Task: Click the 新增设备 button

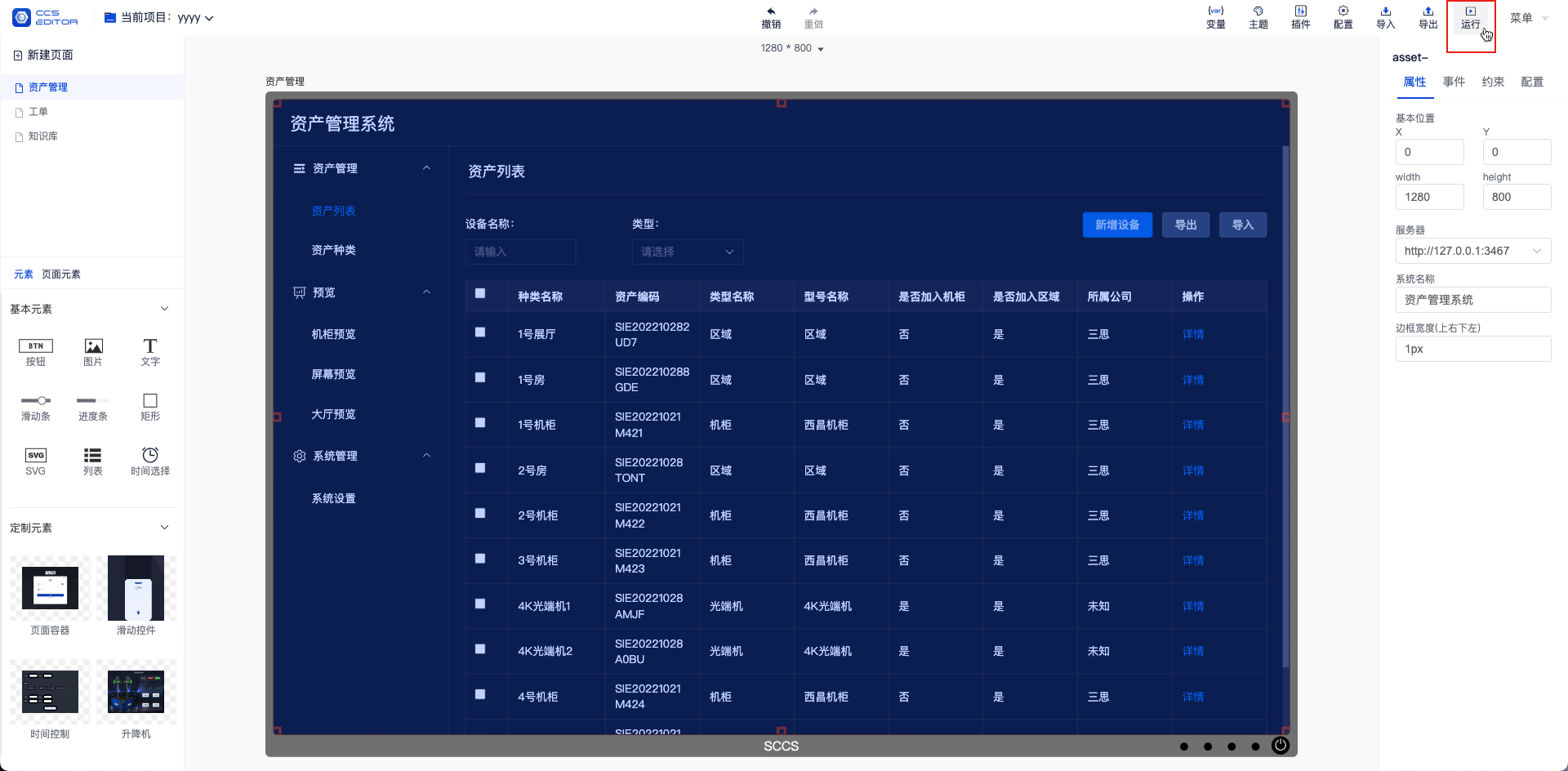Action: pos(1117,225)
